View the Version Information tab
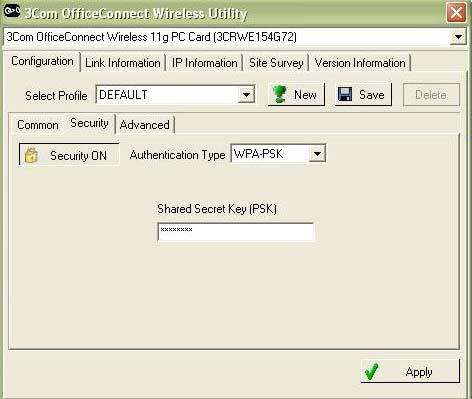This screenshot has height=399, width=472. (x=360, y=63)
